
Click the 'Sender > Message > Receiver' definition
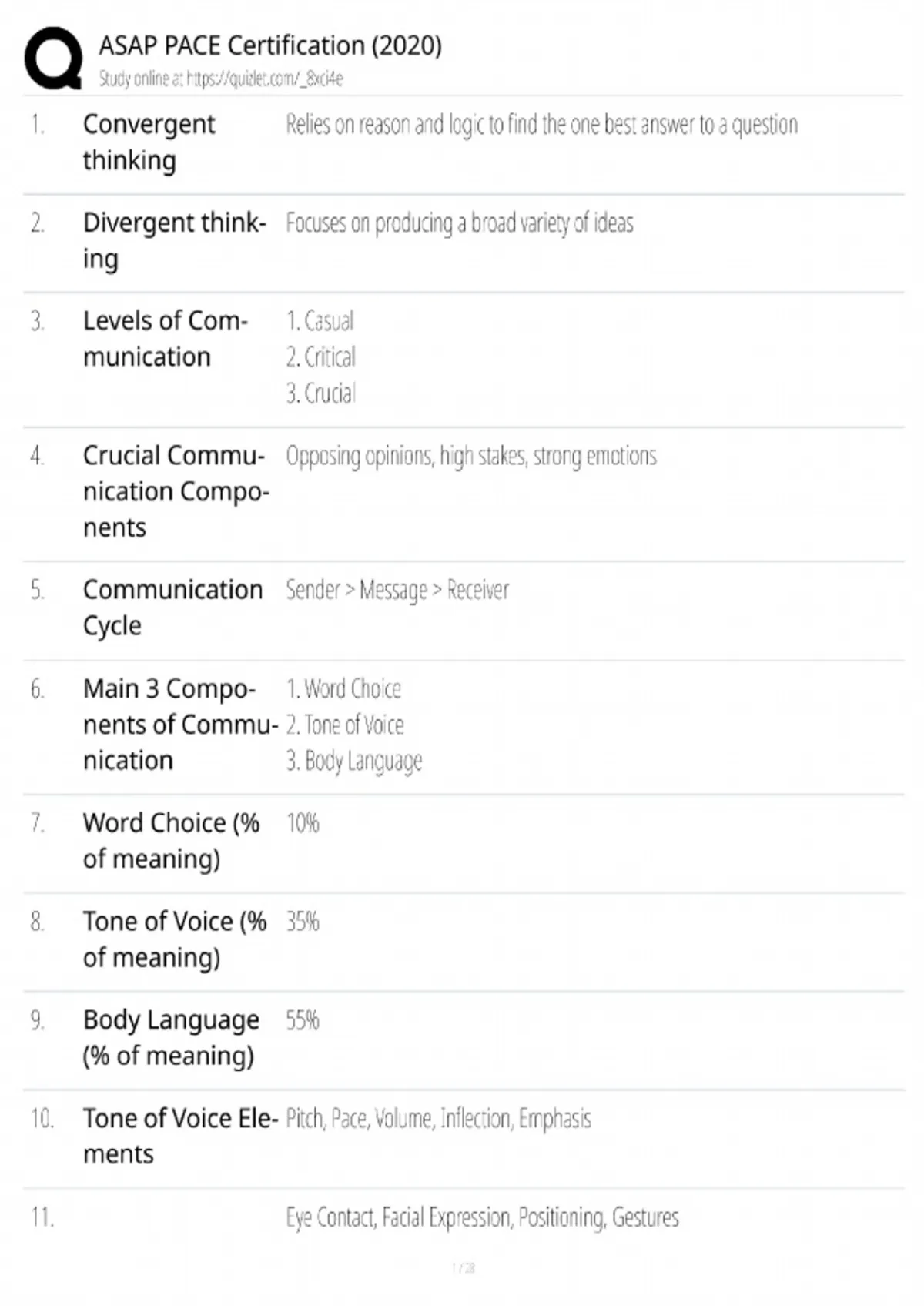click(x=397, y=591)
